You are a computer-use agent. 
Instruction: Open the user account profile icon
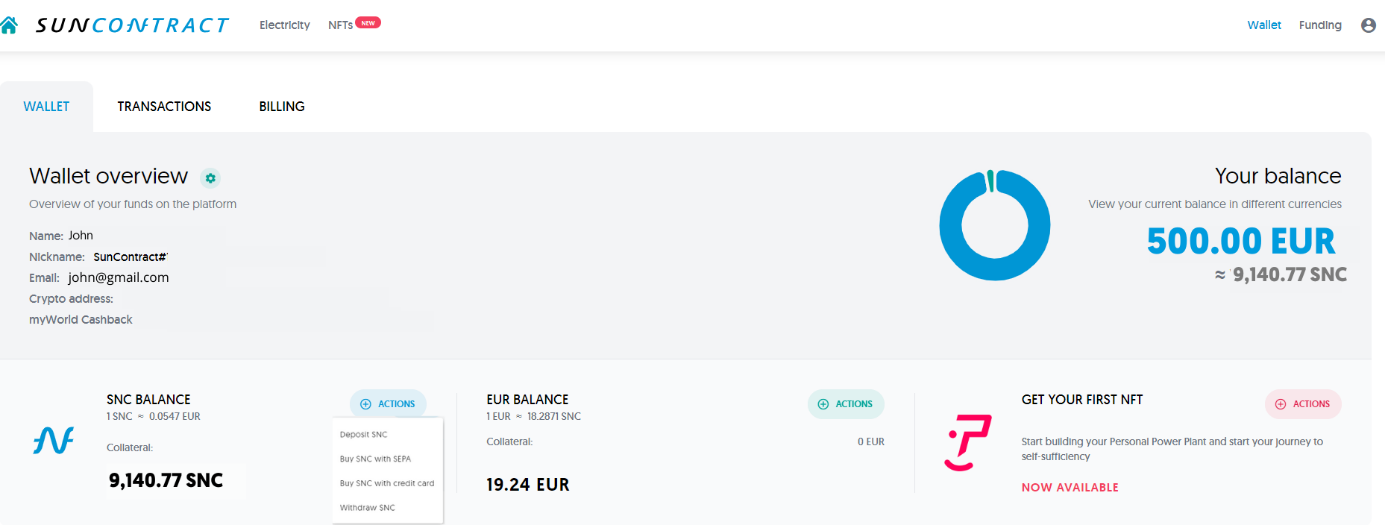pos(1368,25)
